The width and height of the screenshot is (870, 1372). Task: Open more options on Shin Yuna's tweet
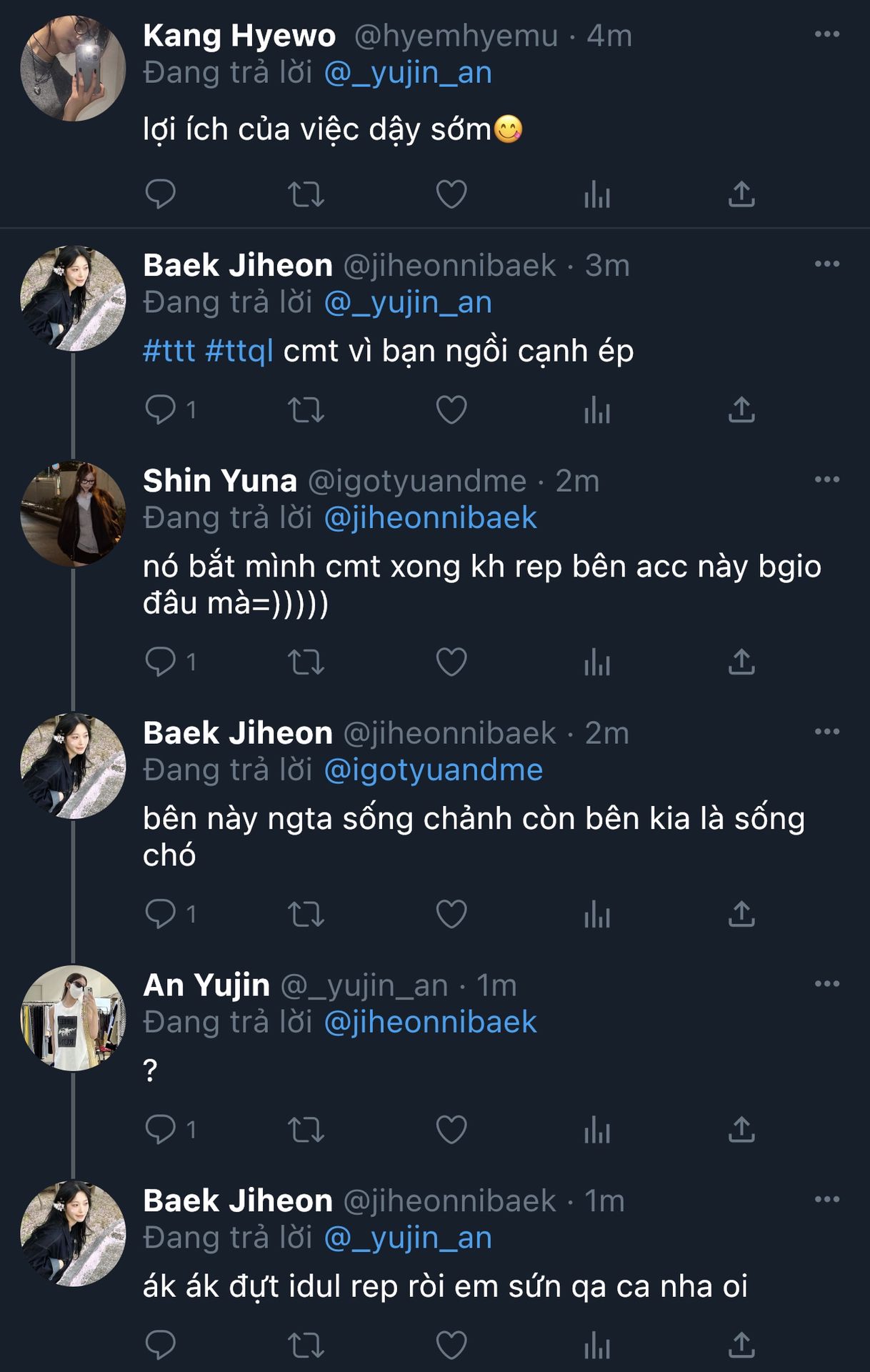click(827, 479)
